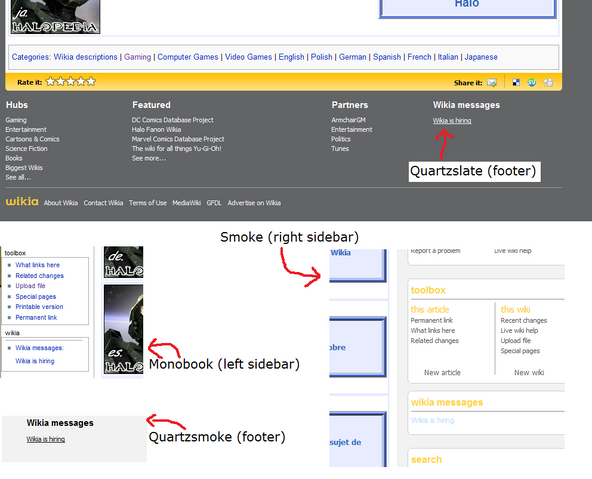Open DC Comics Database Project

[173, 120]
